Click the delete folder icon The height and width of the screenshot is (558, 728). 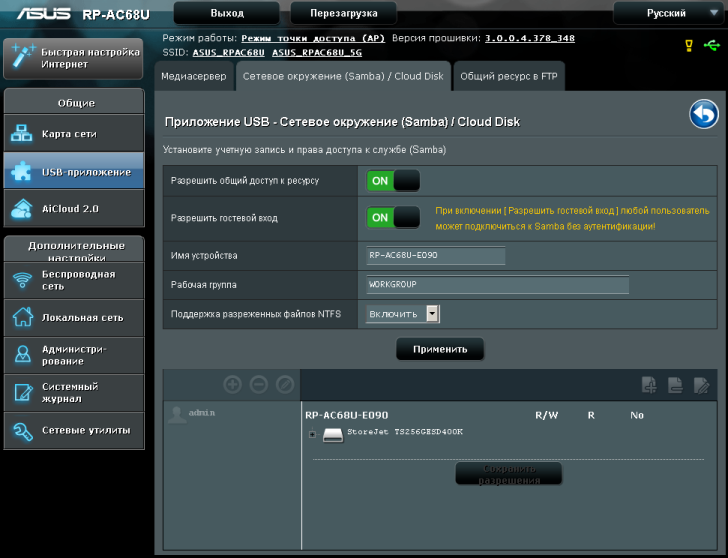click(675, 385)
